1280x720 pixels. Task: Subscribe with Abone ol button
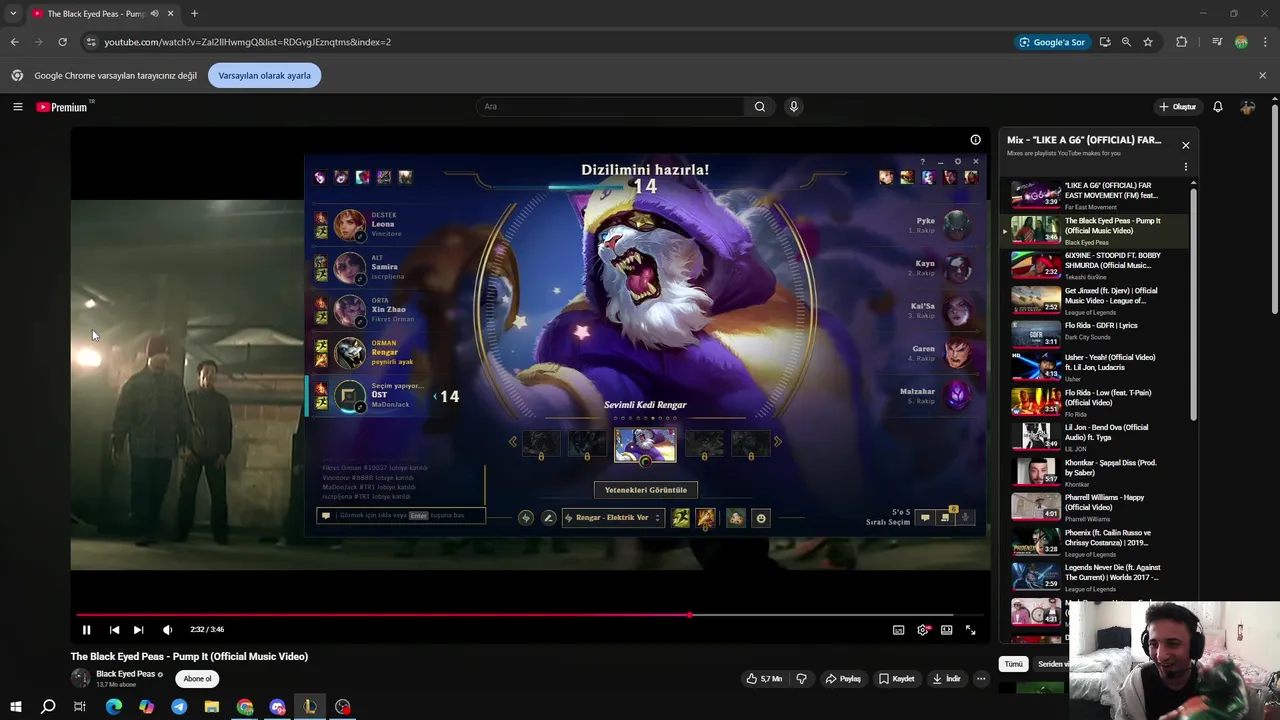pyautogui.click(x=197, y=678)
